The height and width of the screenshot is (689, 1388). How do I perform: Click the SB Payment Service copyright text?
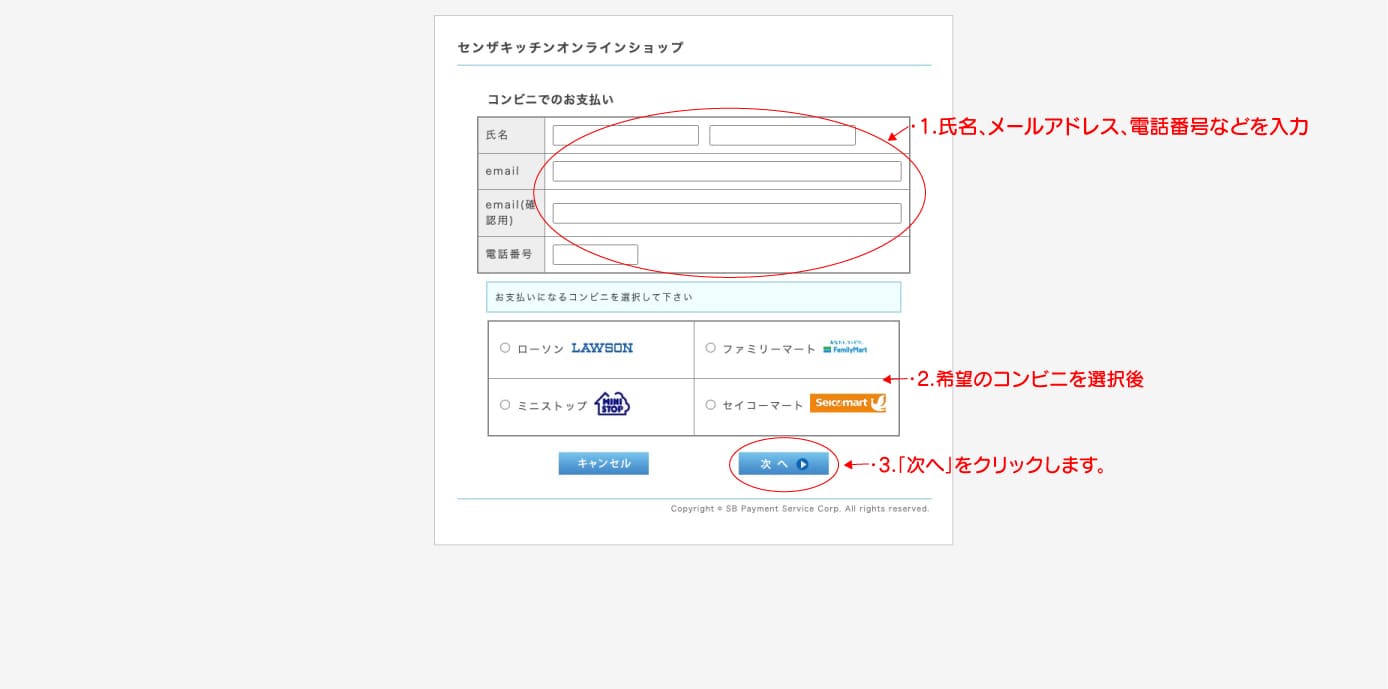point(799,509)
